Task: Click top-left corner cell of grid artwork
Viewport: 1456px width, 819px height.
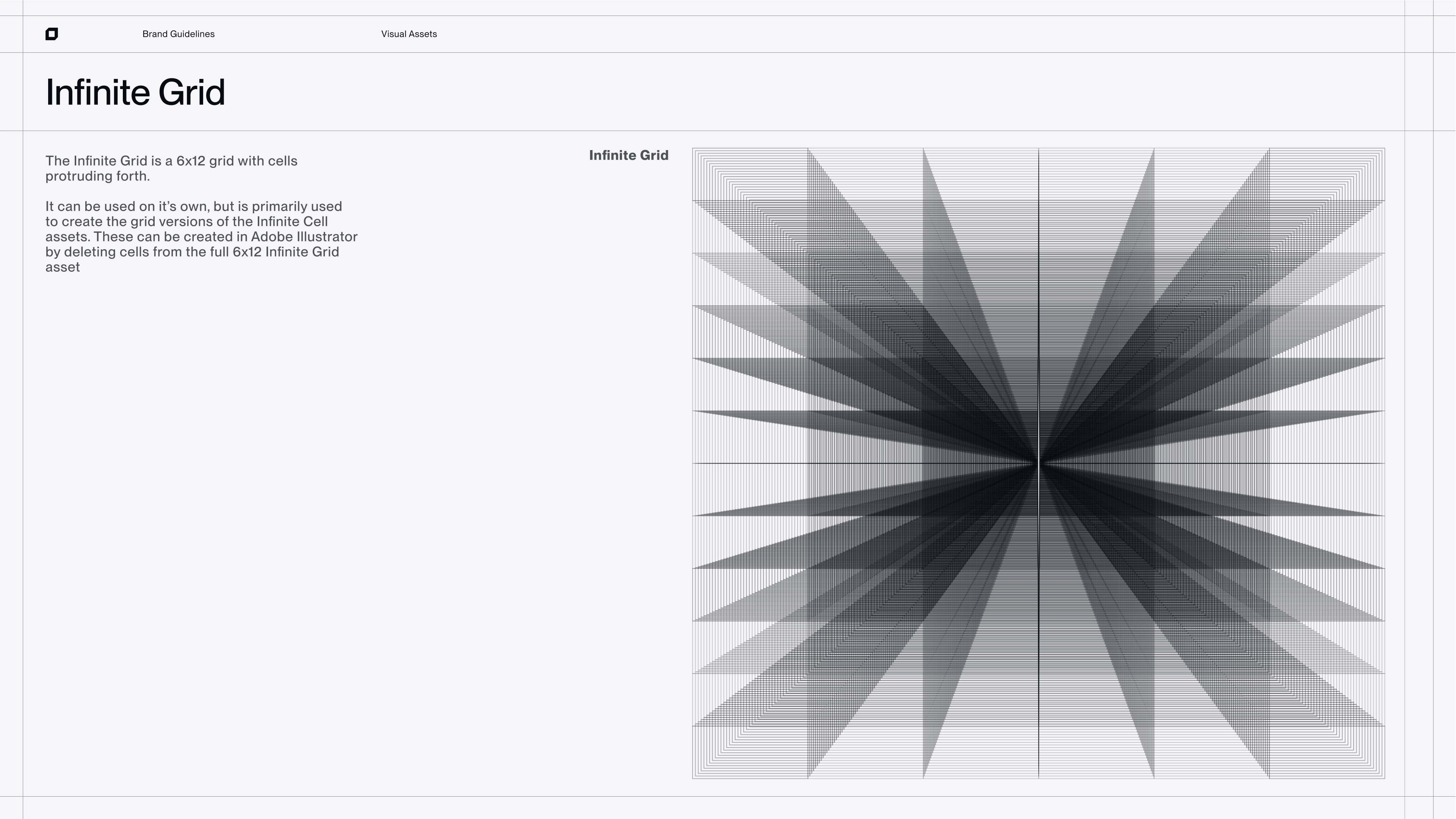Action: pos(750,175)
